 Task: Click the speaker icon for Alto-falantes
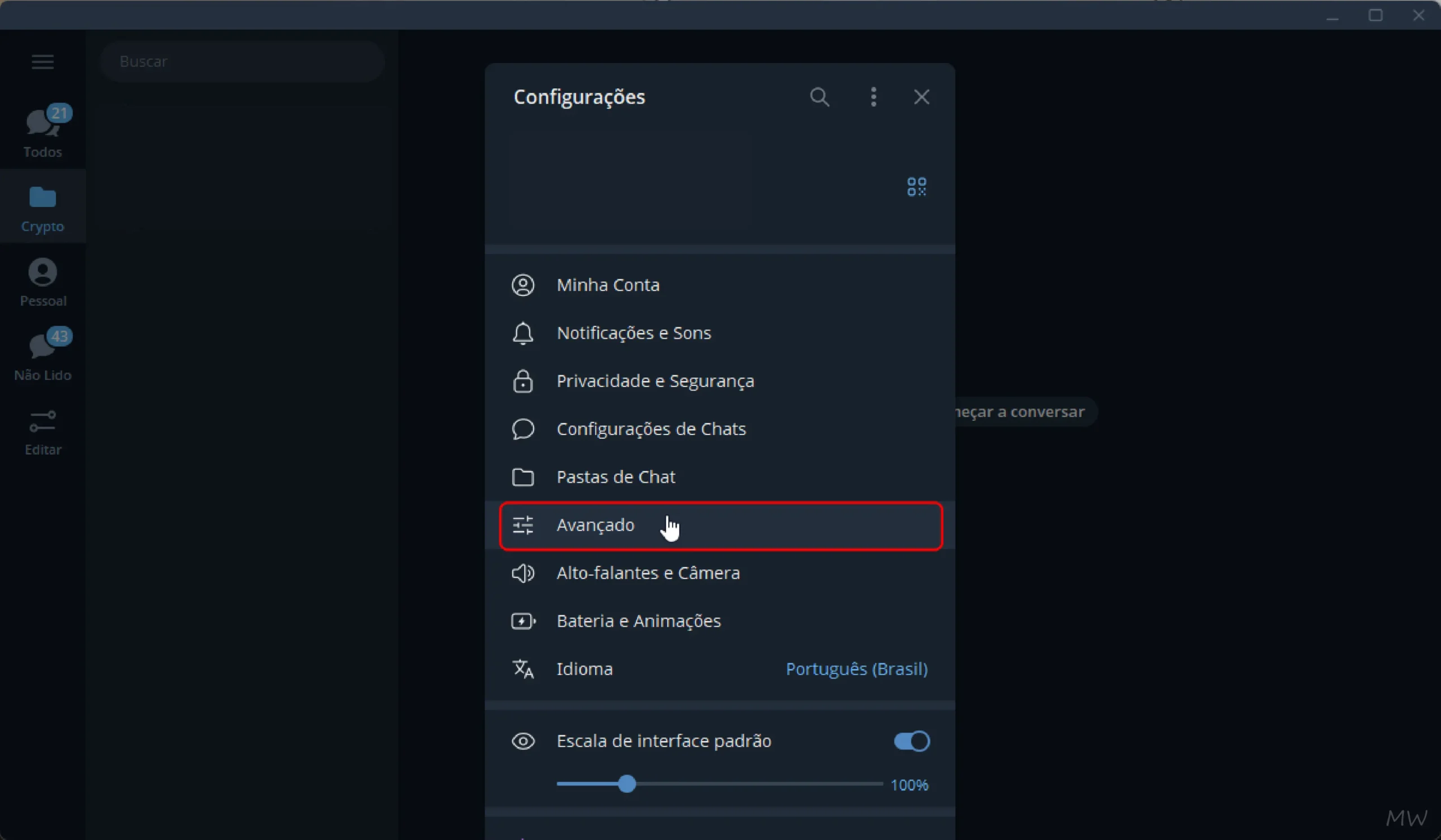pos(523,573)
